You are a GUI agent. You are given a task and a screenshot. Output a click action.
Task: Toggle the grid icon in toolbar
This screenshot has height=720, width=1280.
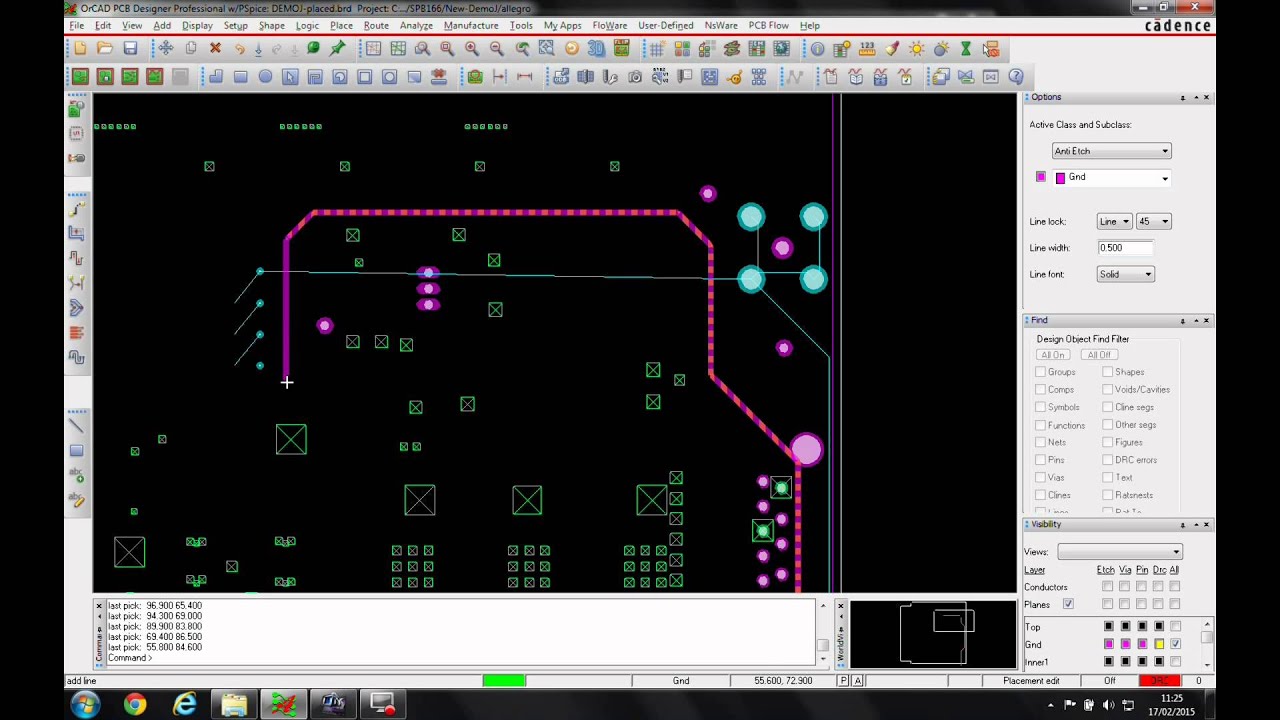tap(656, 48)
